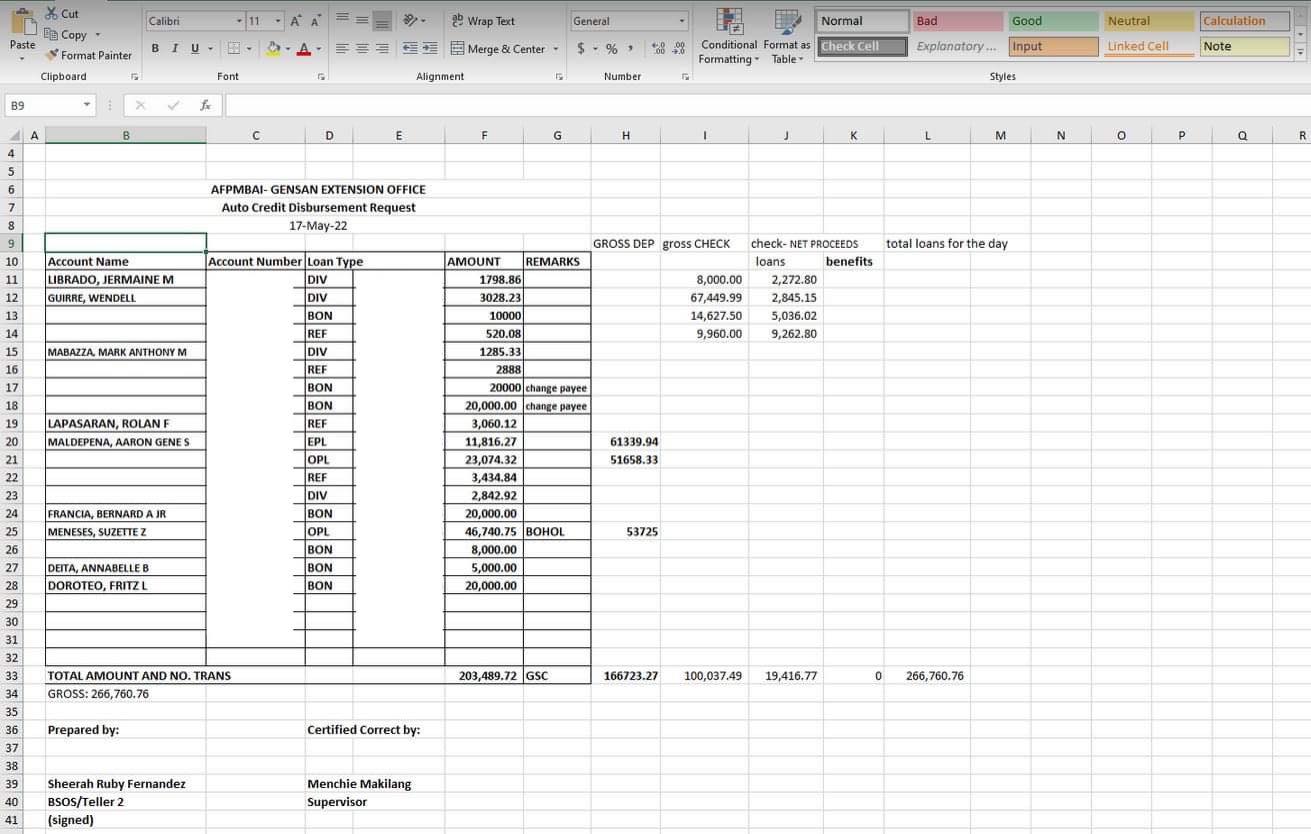Click the Paste clipboard icon
Viewport: 1311px width, 834px height.
(22, 20)
